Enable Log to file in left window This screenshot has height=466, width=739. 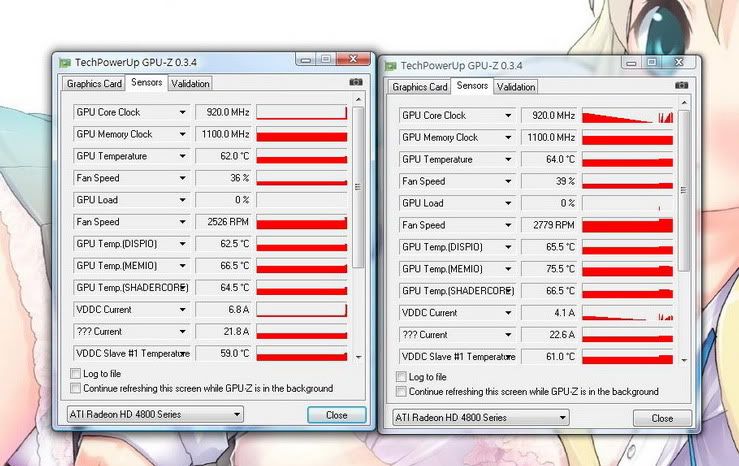point(76,374)
